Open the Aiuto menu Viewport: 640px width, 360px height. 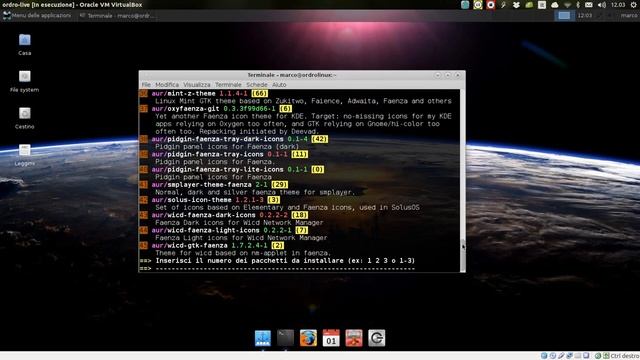(x=279, y=84)
